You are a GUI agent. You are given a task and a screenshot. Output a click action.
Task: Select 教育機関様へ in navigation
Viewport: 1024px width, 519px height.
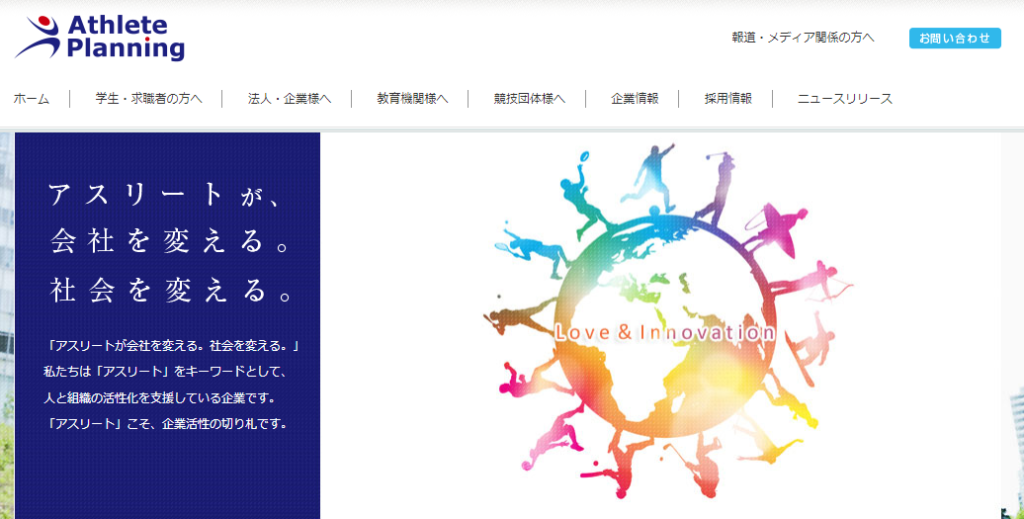click(x=412, y=99)
